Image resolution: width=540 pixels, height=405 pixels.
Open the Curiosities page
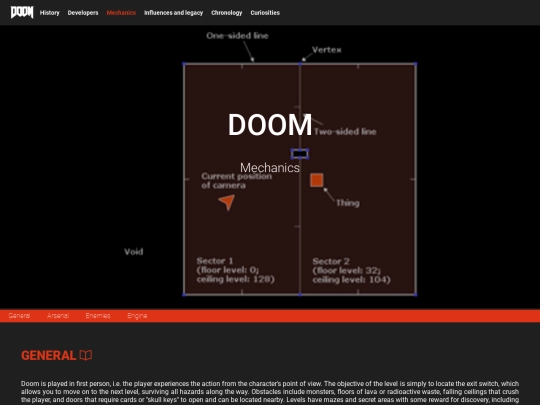point(265,13)
